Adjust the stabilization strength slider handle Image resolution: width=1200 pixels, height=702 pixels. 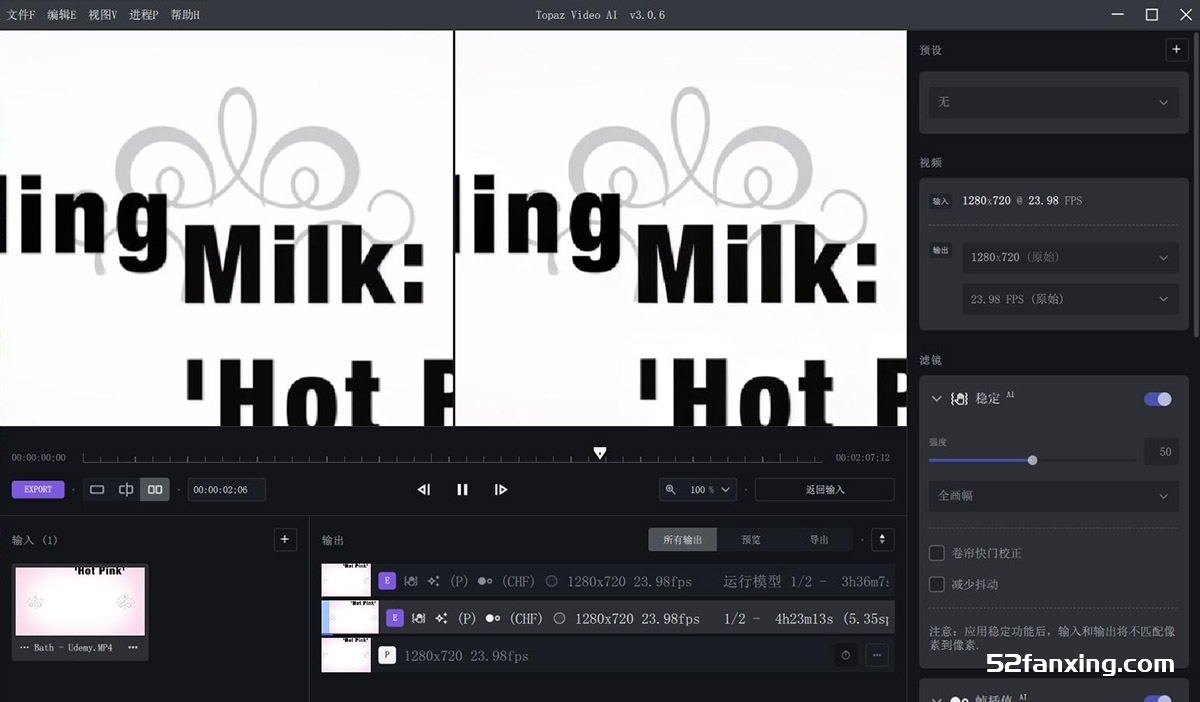tap(1033, 460)
